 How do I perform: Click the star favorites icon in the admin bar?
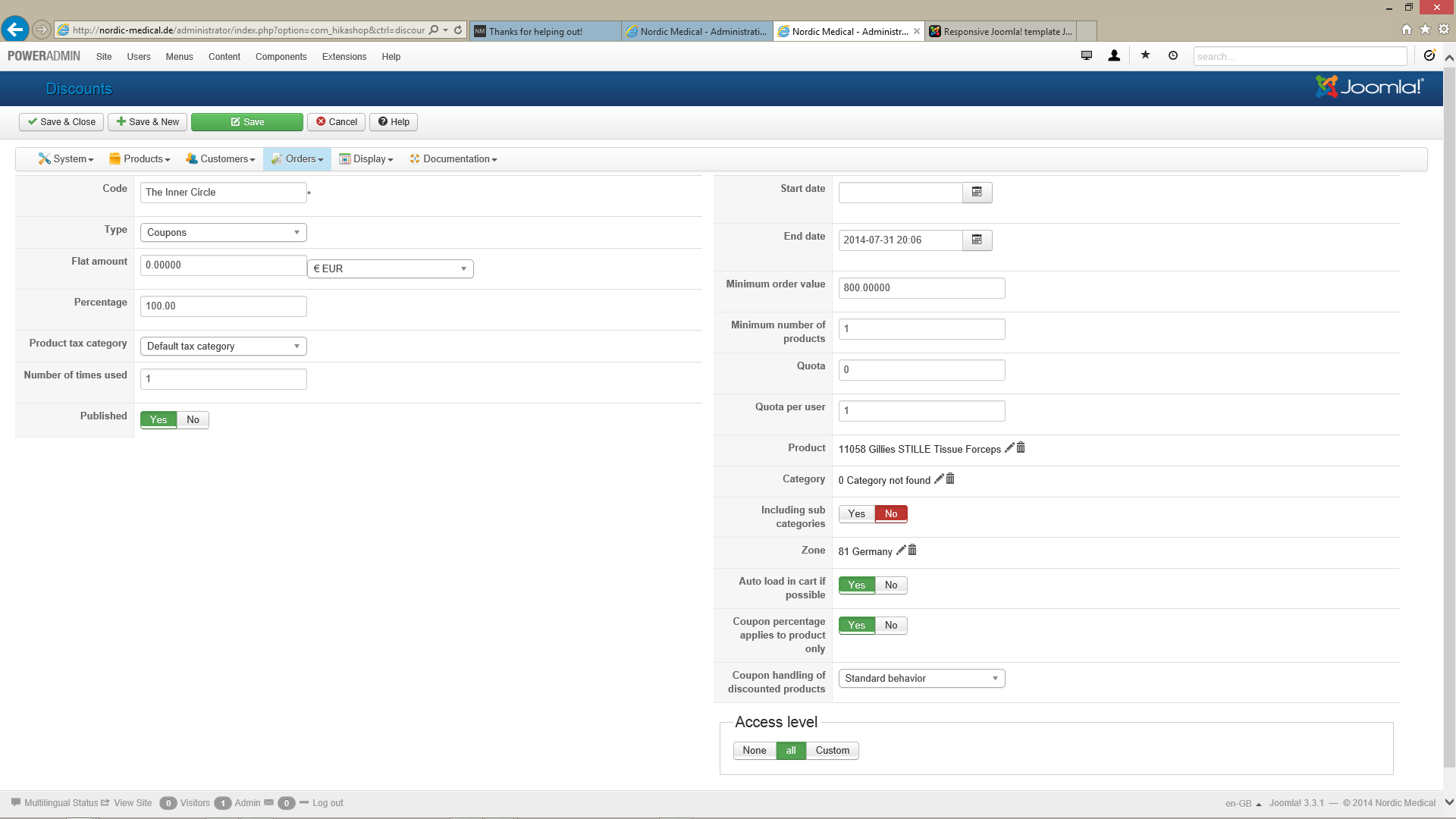point(1145,55)
